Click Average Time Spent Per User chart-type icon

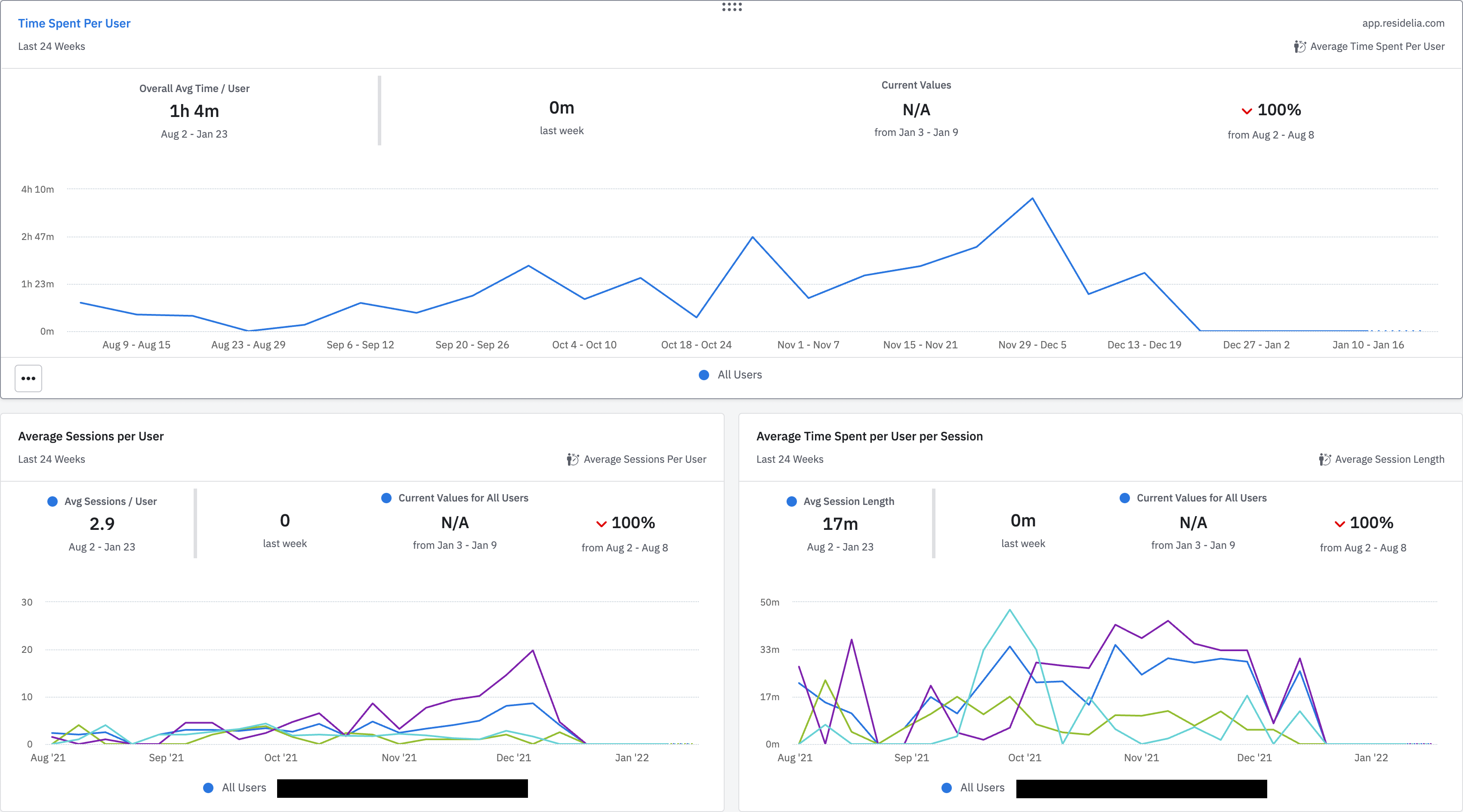pyautogui.click(x=1299, y=46)
